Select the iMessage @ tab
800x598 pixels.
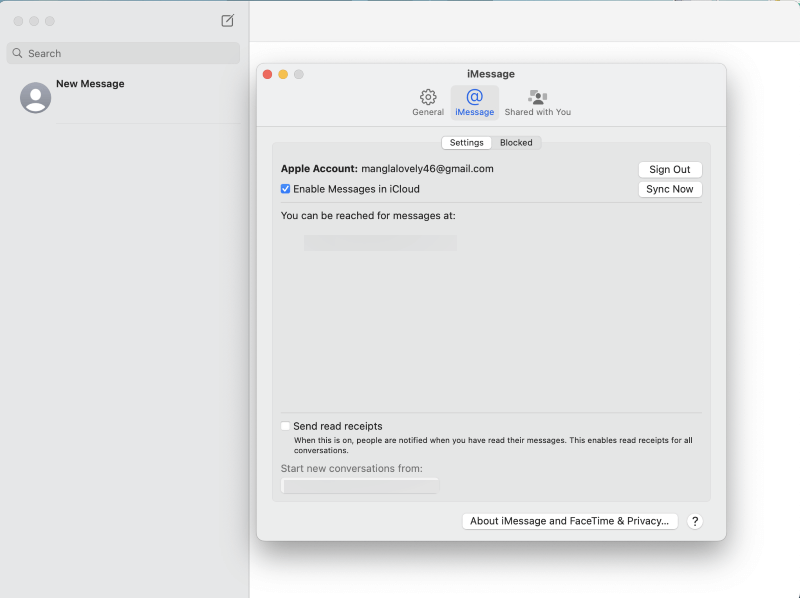click(474, 103)
